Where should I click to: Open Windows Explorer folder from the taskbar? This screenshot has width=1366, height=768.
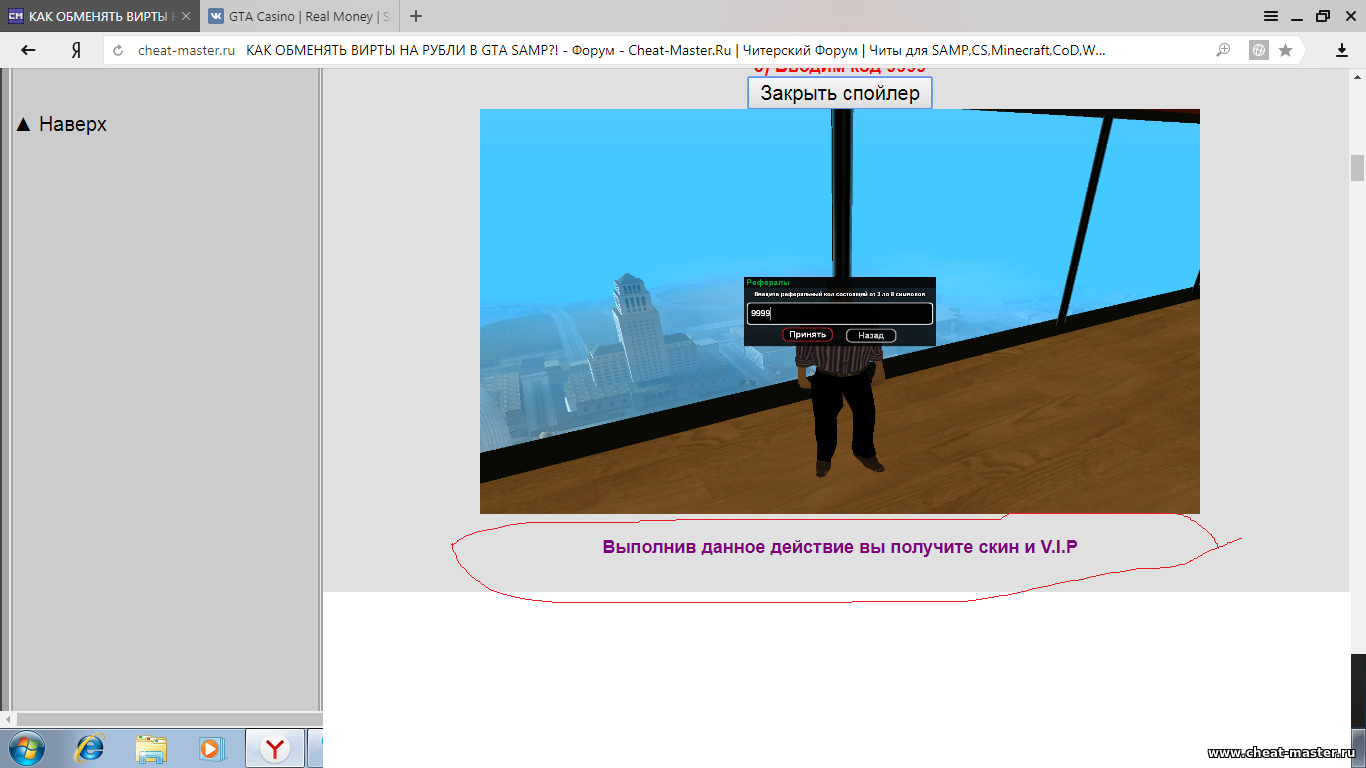pos(151,748)
